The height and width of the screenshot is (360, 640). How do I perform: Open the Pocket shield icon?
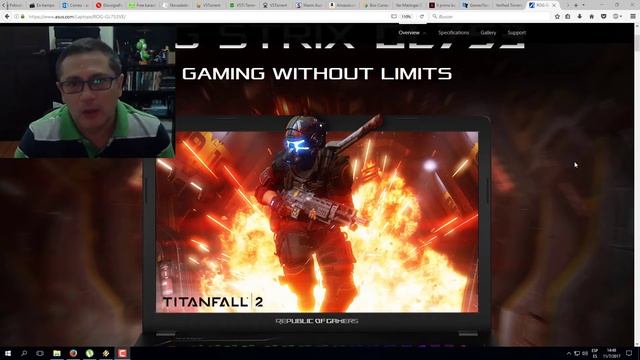(604, 16)
